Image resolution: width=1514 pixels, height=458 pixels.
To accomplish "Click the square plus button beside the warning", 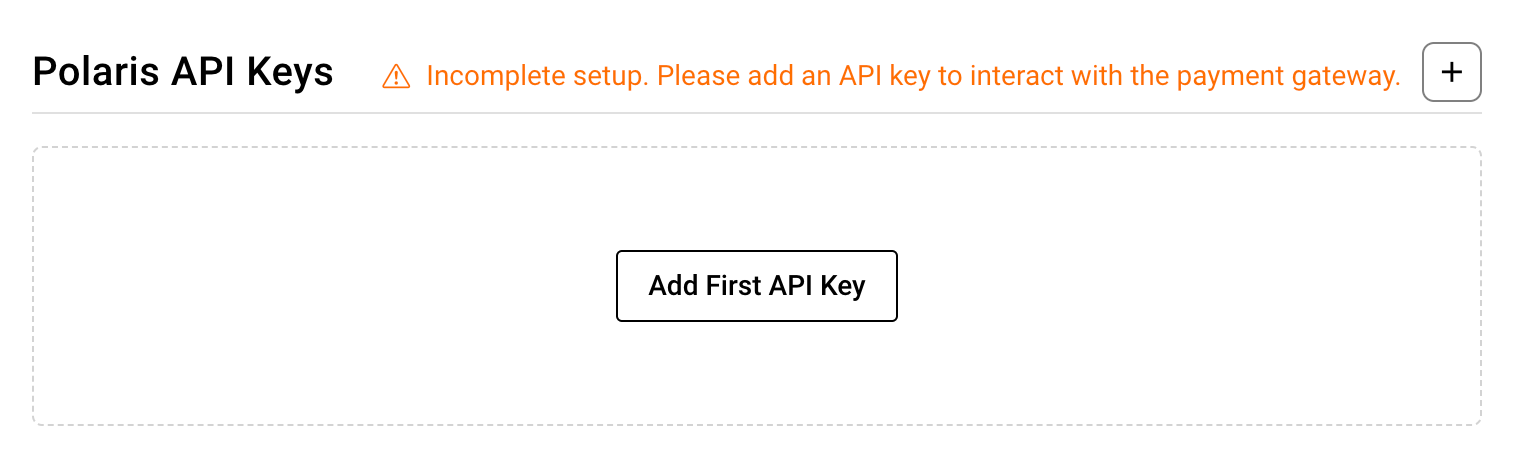I will [1451, 72].
